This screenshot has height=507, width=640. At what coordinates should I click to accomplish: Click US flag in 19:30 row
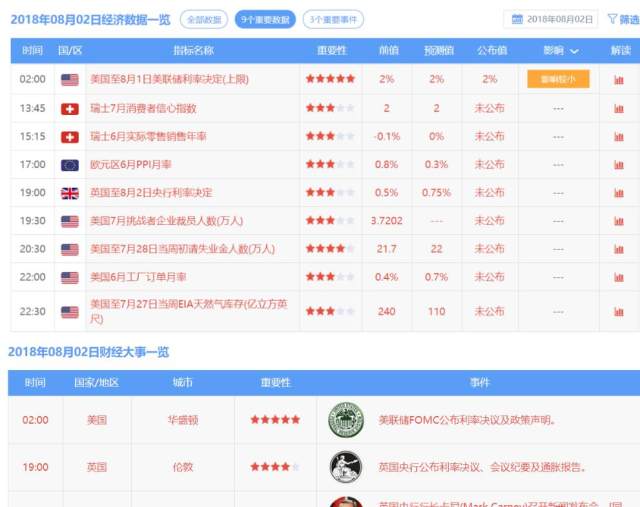pos(70,221)
